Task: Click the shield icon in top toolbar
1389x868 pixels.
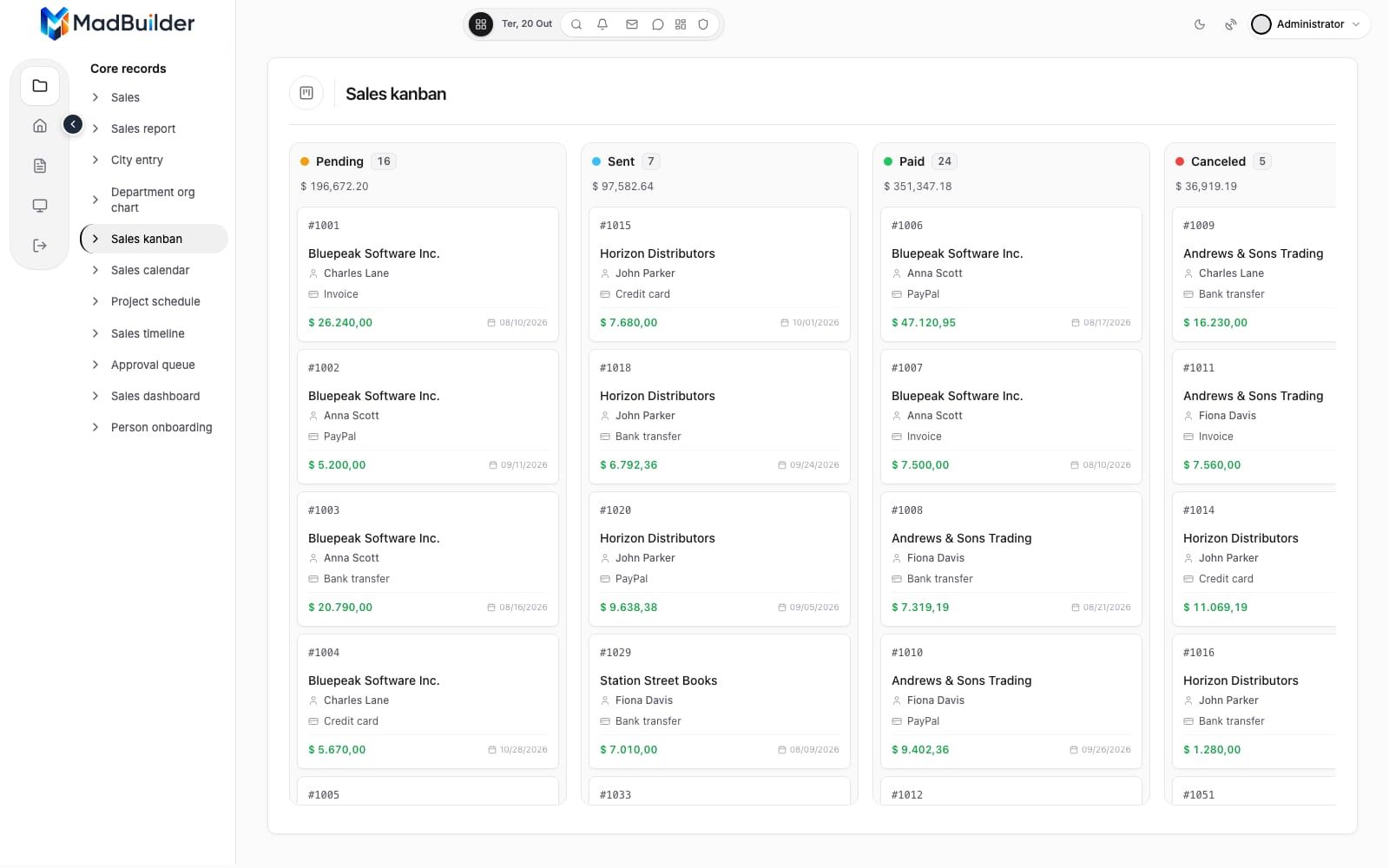Action: pyautogui.click(x=703, y=24)
